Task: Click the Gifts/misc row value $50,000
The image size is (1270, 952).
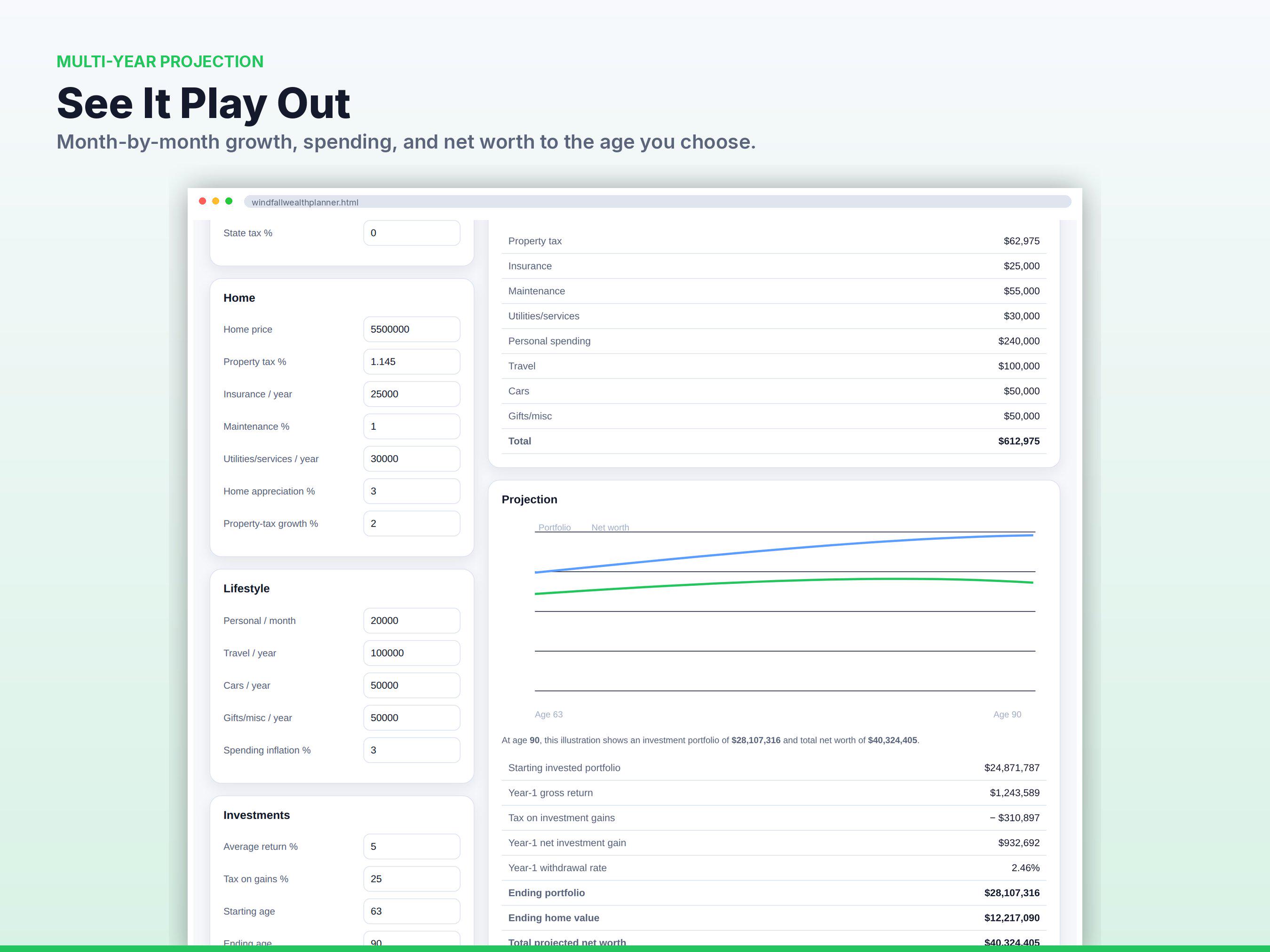Action: 1021,416
